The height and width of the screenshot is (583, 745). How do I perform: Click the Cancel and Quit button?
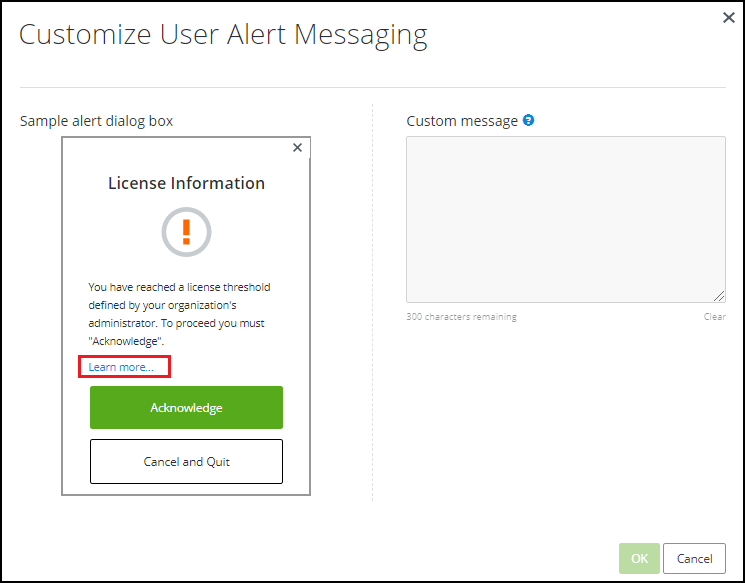tap(186, 461)
